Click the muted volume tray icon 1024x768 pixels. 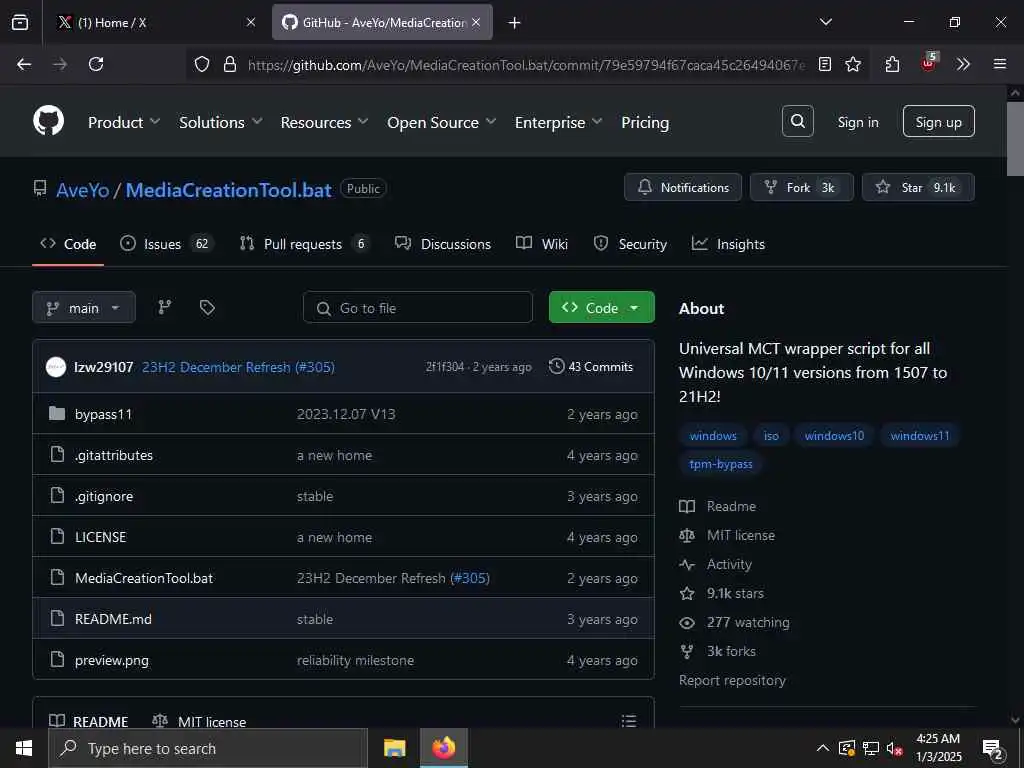tap(894, 748)
